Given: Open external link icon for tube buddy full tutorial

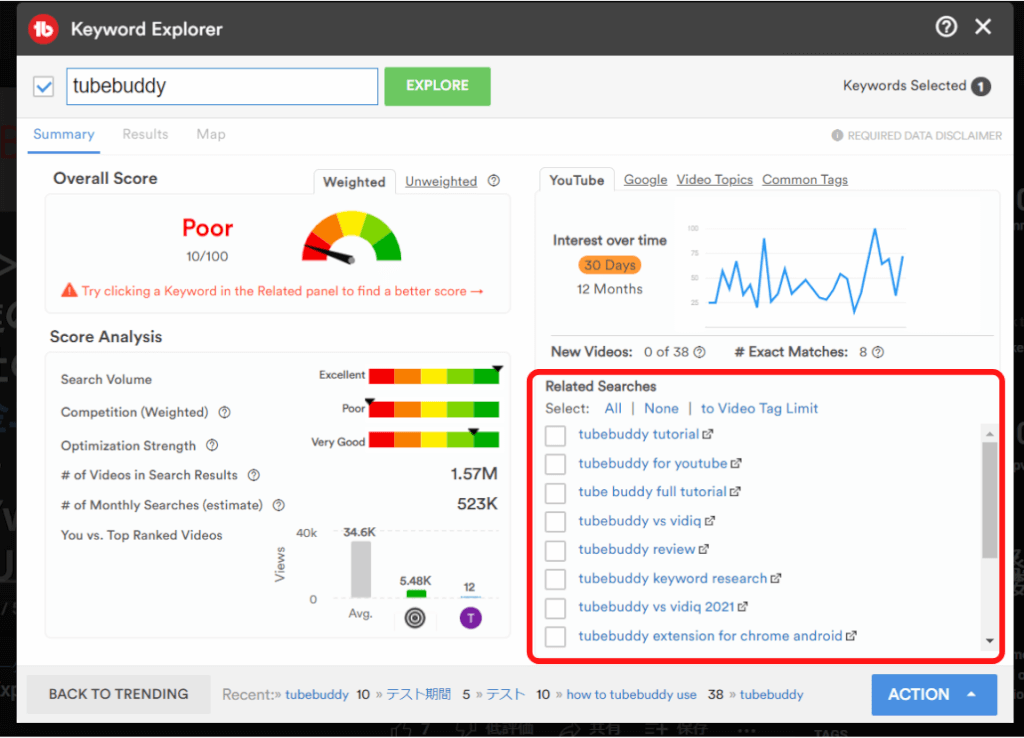Looking at the screenshot, I should (x=735, y=492).
